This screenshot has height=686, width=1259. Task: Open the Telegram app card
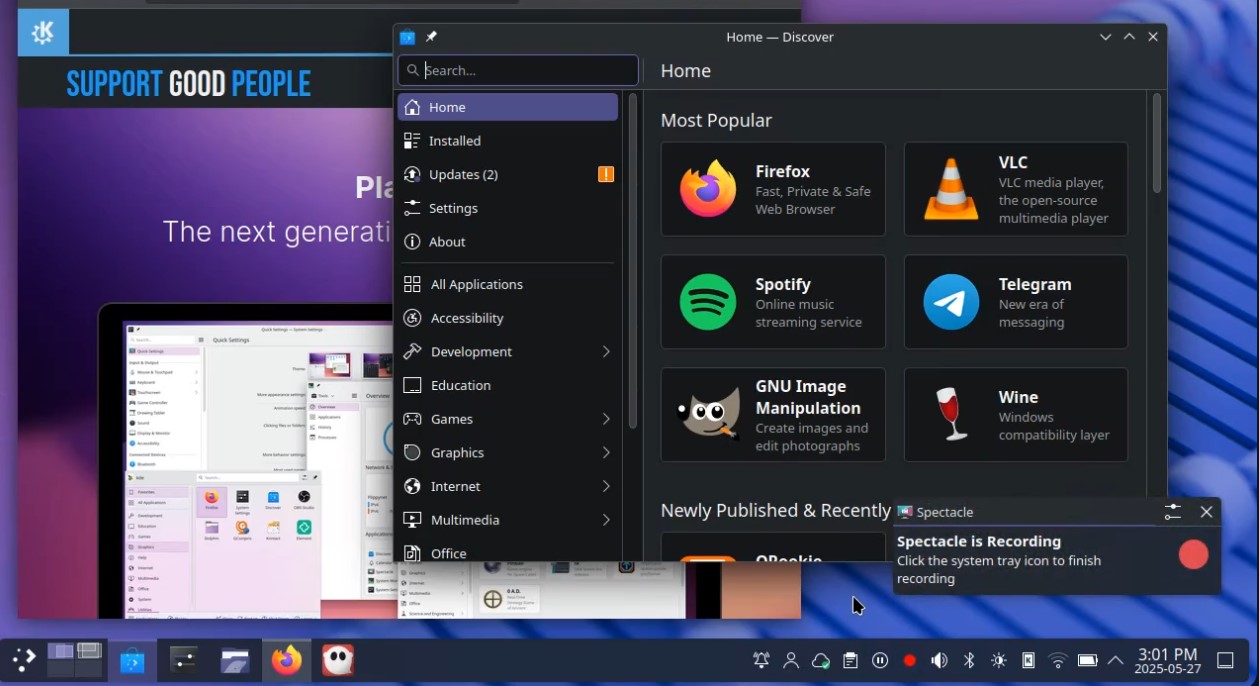1014,301
